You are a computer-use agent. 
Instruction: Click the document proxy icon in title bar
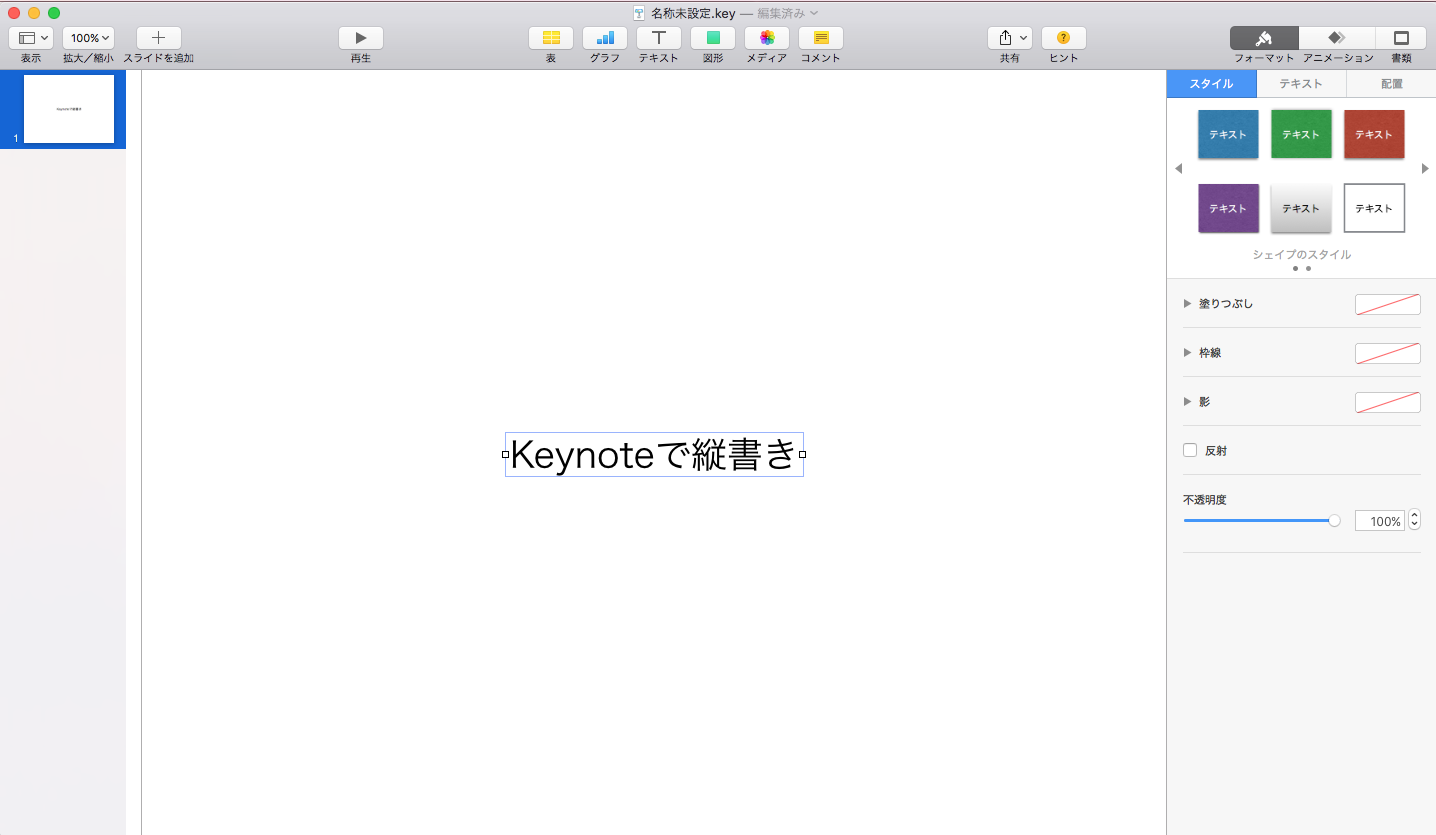click(639, 13)
